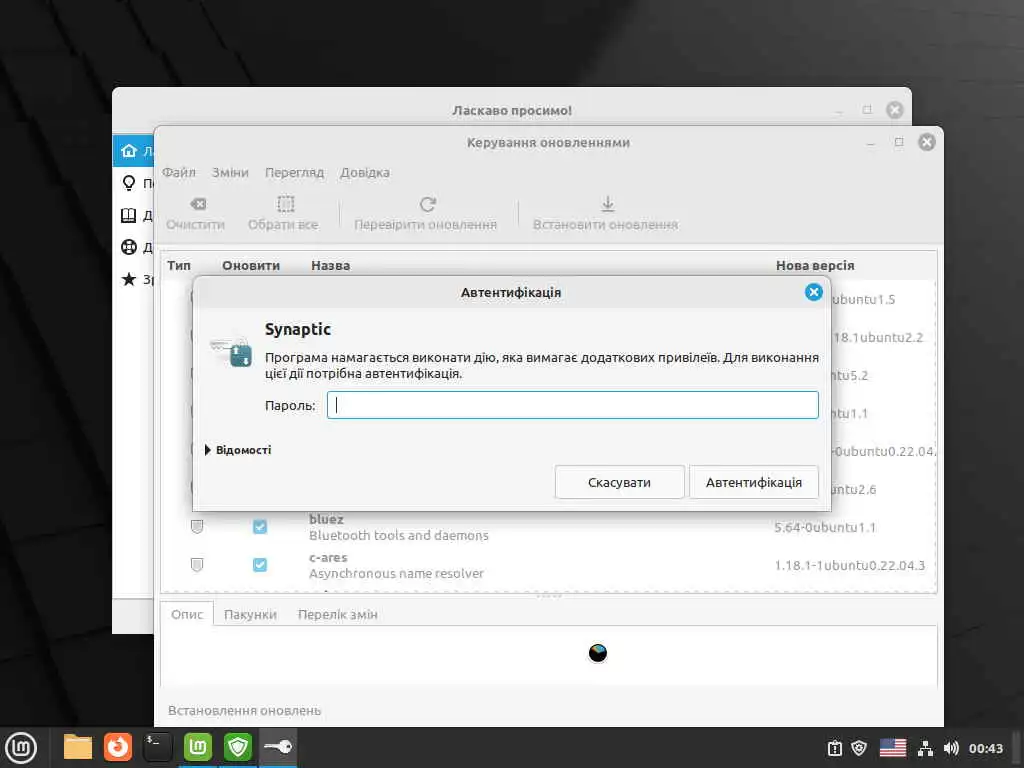Open the Файл menu
The width and height of the screenshot is (1024, 768).
point(179,172)
